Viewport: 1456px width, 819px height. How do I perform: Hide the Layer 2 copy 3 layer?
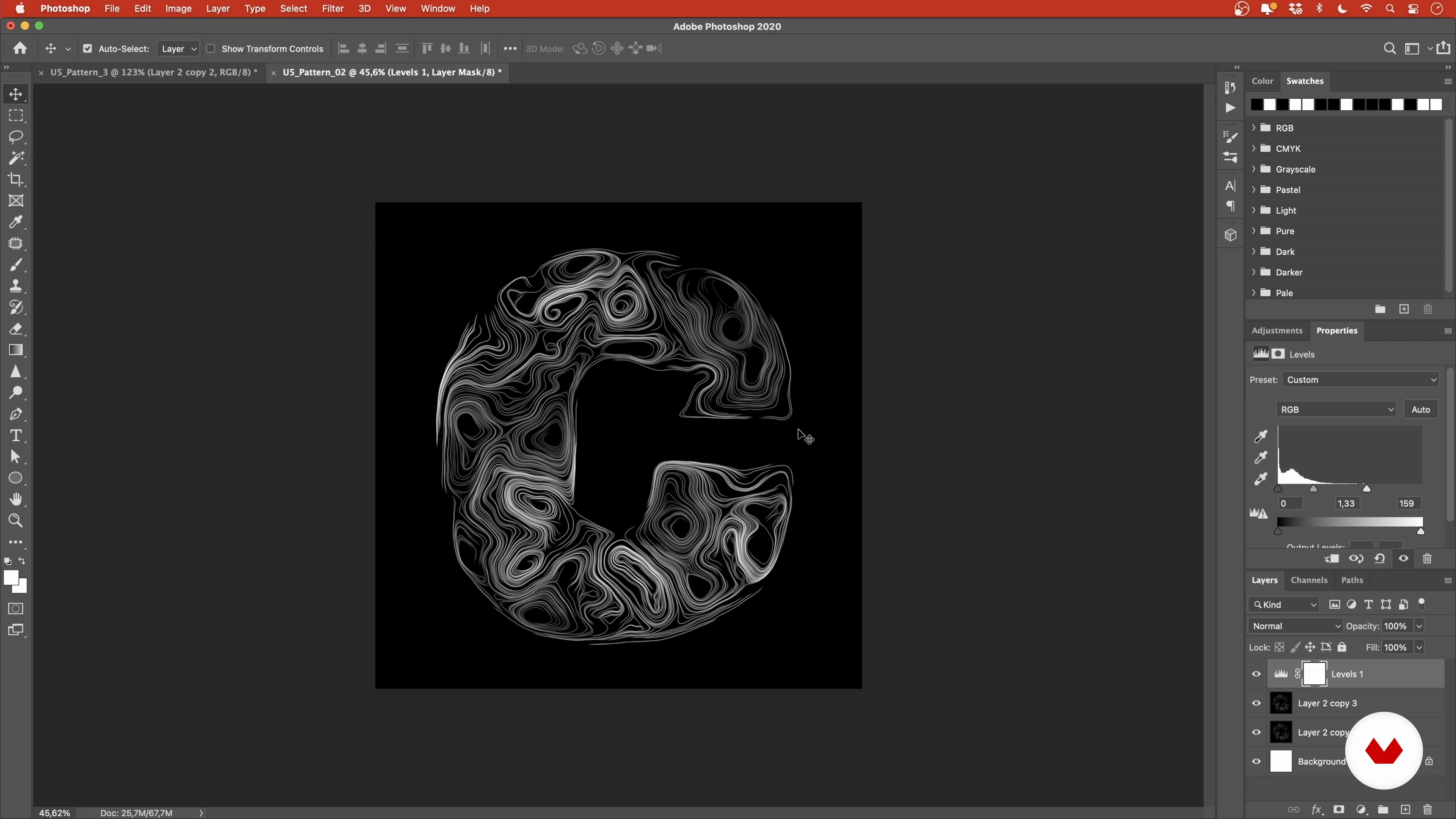pyautogui.click(x=1256, y=703)
